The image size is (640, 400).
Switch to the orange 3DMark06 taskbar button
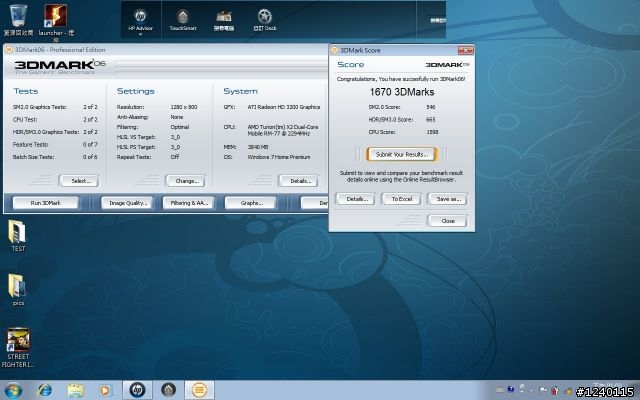coord(199,390)
